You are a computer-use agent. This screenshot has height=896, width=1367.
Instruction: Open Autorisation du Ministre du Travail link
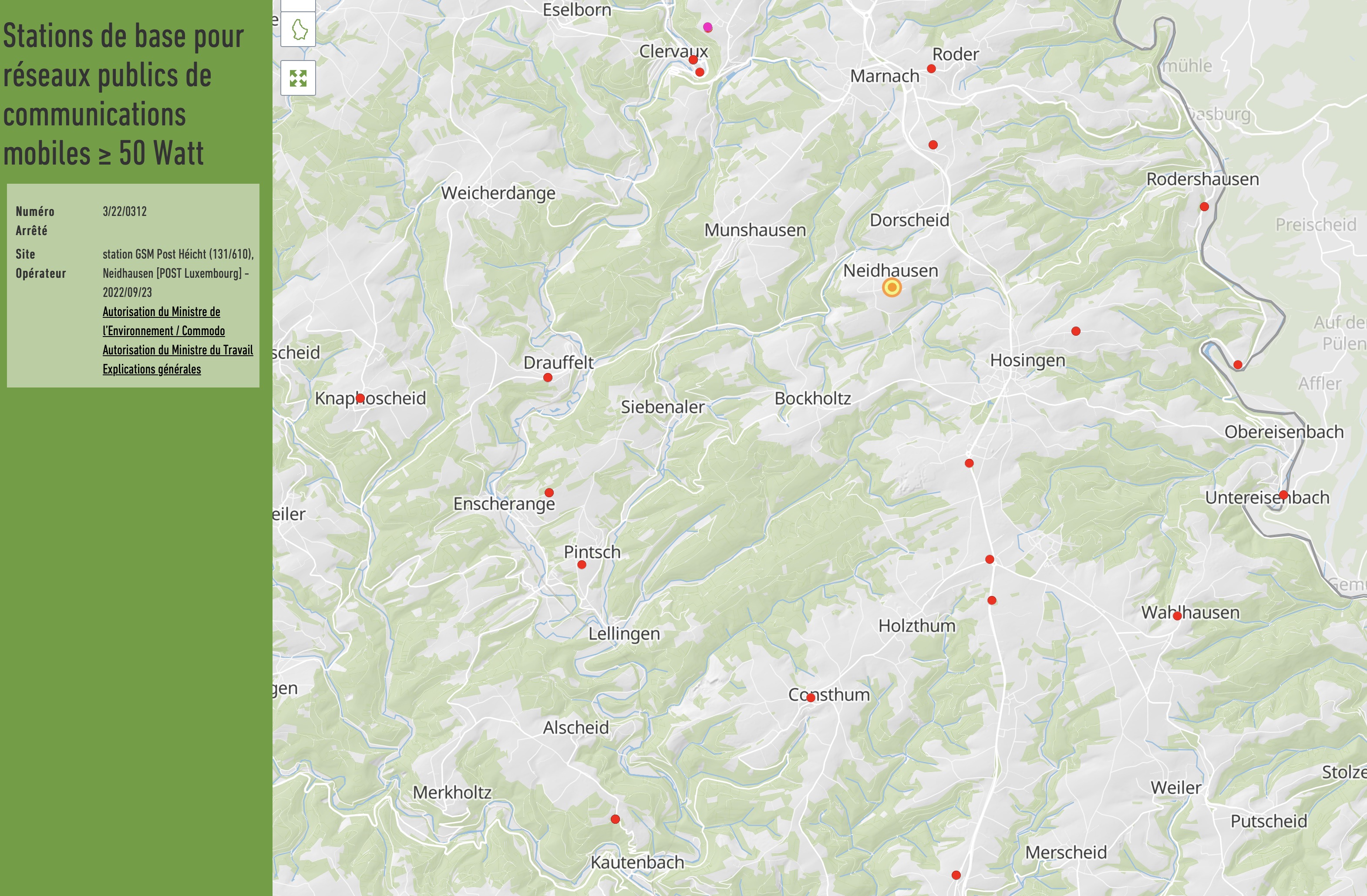[x=178, y=350]
